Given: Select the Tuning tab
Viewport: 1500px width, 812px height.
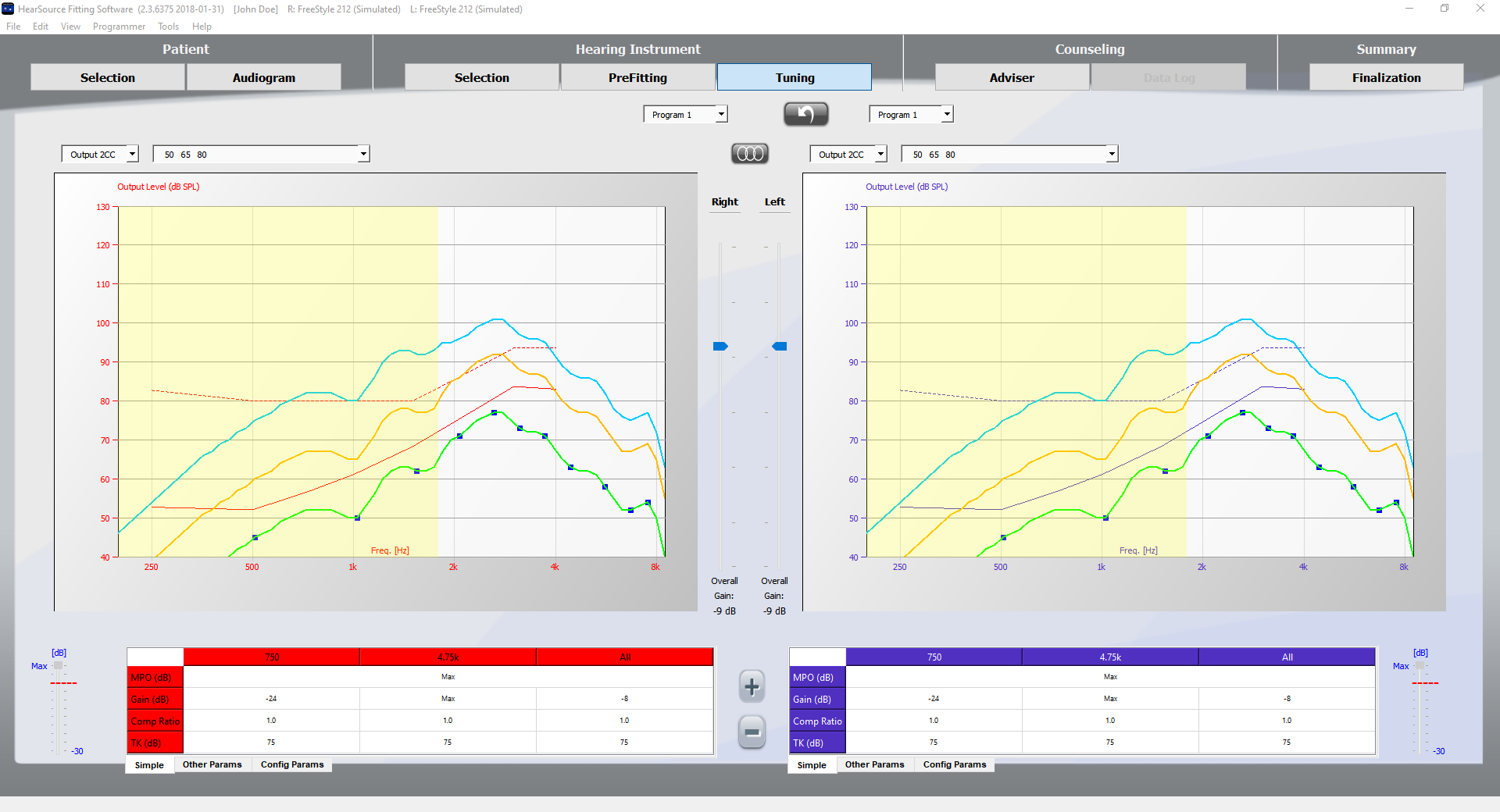Looking at the screenshot, I should coord(795,77).
